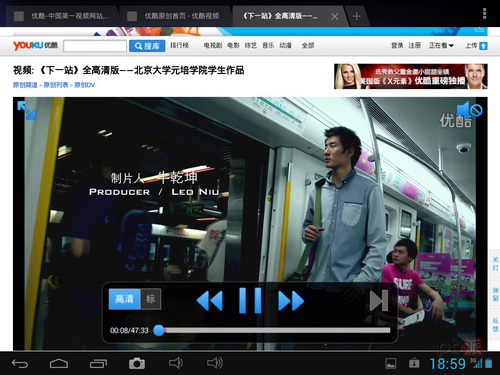
Task: Tap the 3G signal strength icon
Action: point(476,363)
